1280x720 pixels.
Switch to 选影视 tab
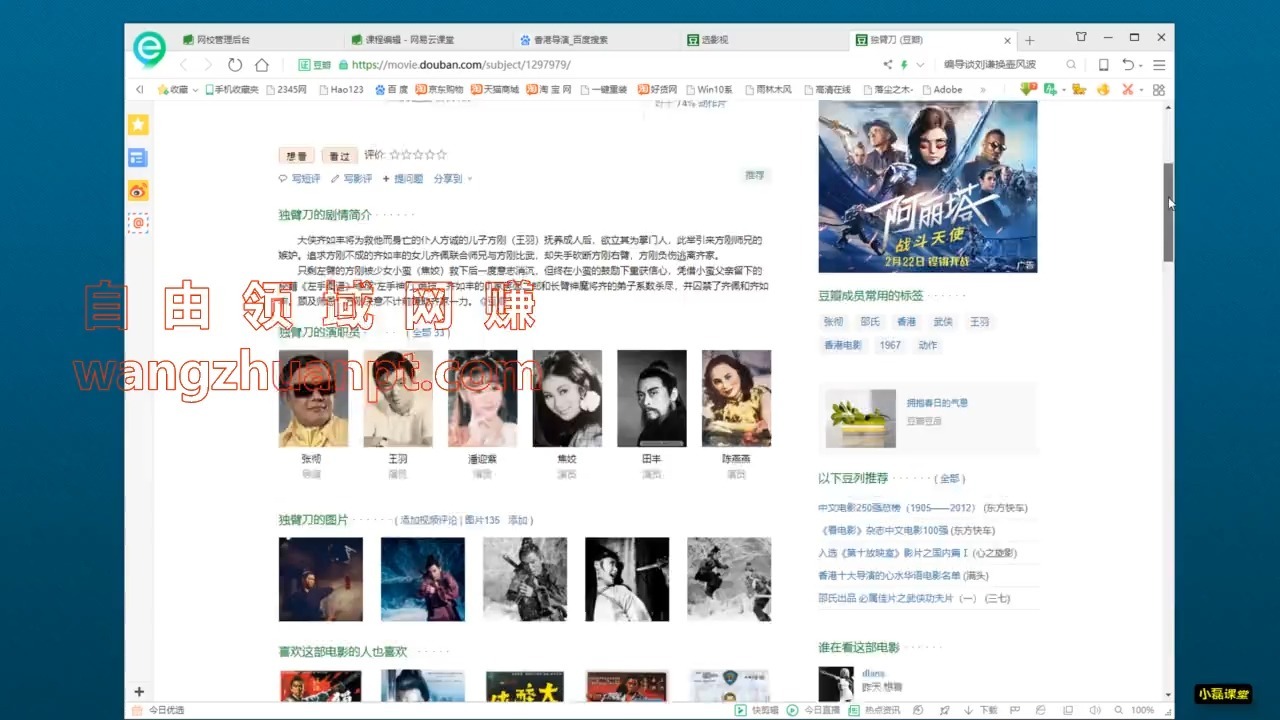coord(765,40)
